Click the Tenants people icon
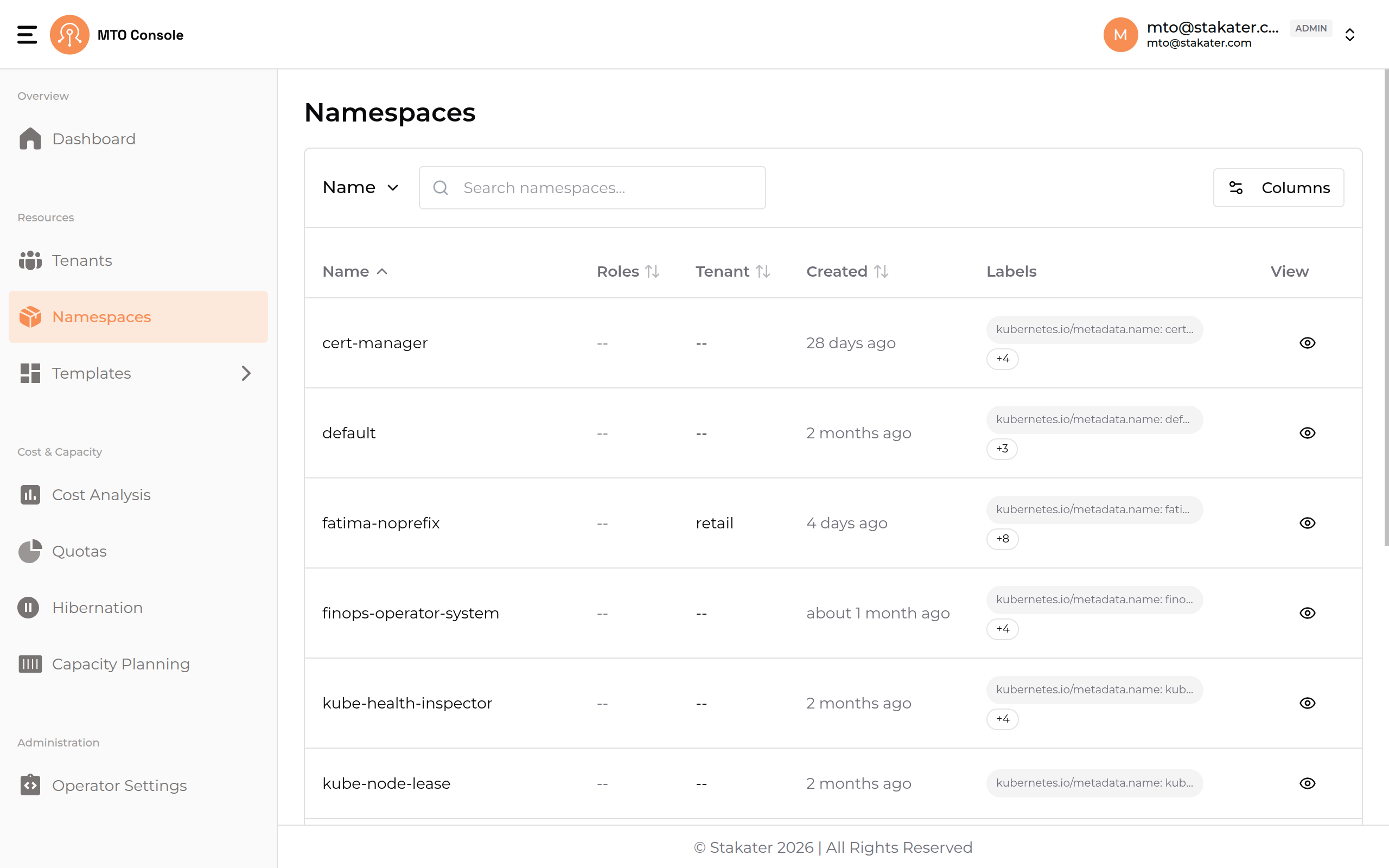The width and height of the screenshot is (1389, 868). tap(30, 260)
